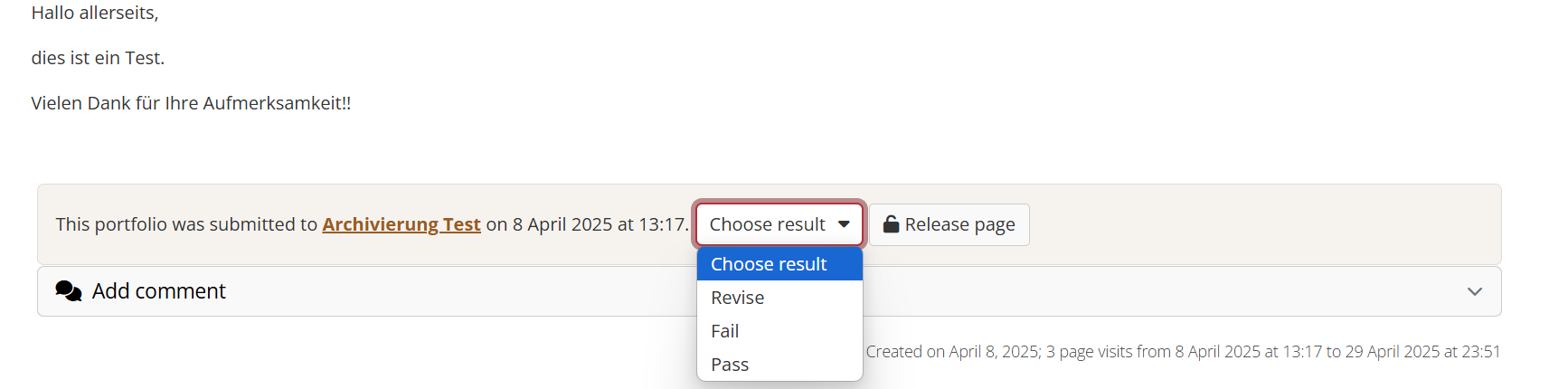Pick the highlighted Choose result list entry
Screen dimensions: 1568x389
click(769, 264)
